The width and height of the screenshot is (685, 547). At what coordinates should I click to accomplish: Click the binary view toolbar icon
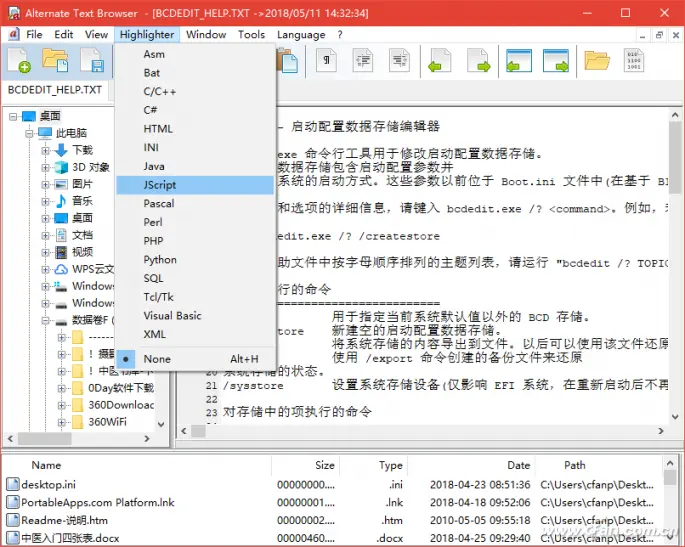(x=634, y=60)
